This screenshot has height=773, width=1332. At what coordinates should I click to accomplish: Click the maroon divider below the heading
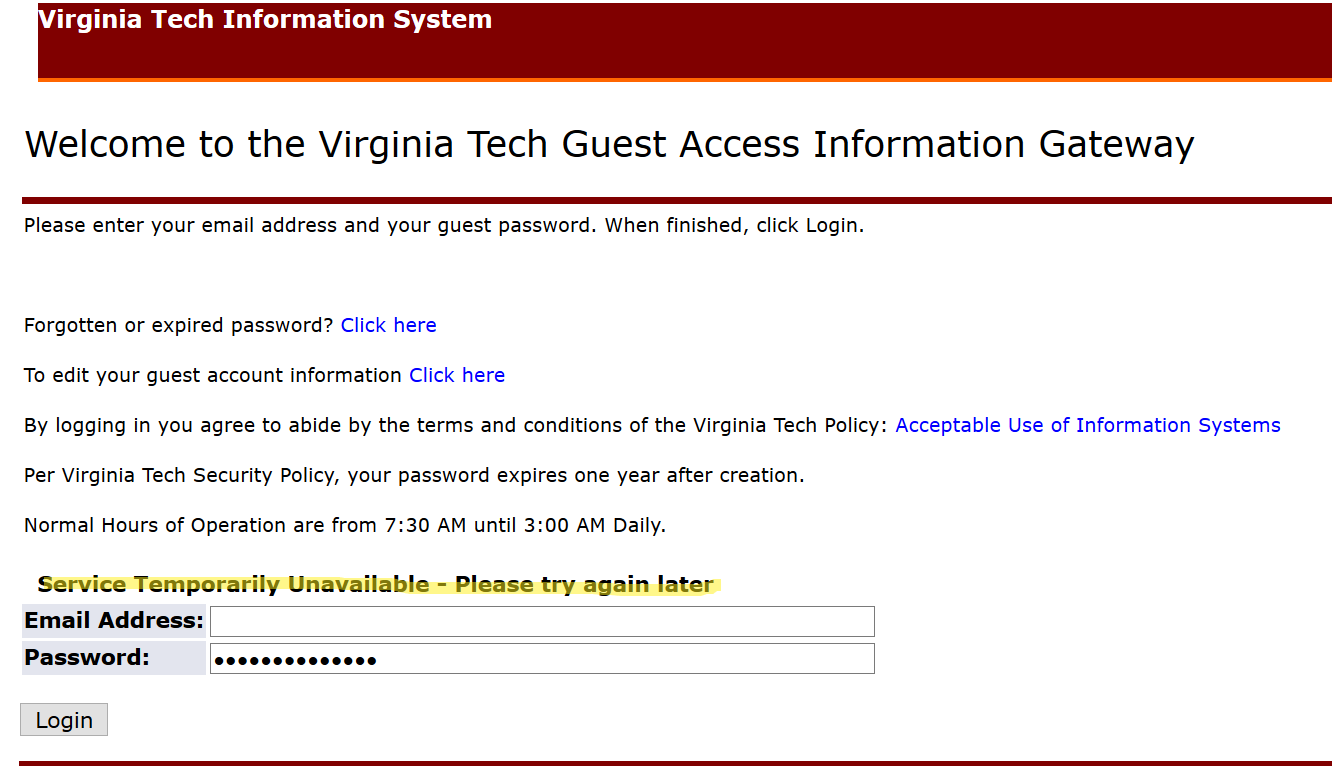coord(676,200)
